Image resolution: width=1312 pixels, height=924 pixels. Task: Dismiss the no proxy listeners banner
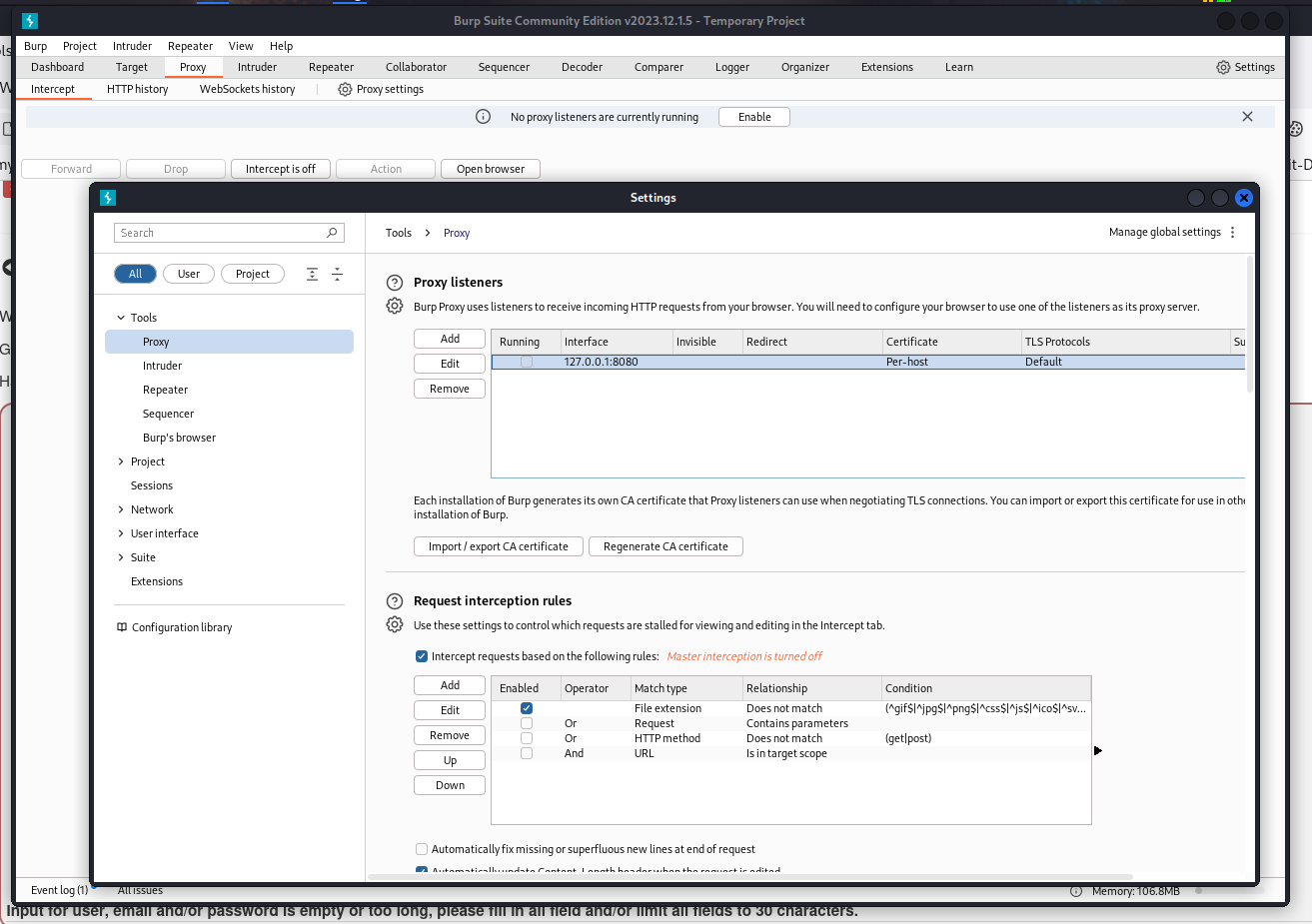click(1247, 117)
